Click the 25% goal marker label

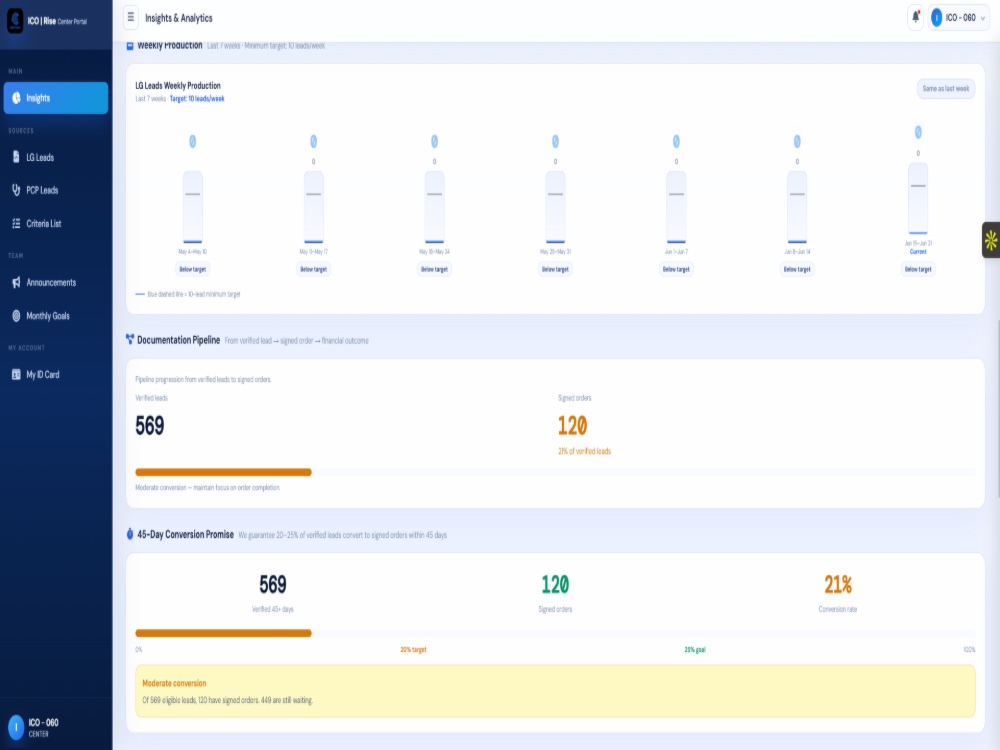(x=695, y=650)
